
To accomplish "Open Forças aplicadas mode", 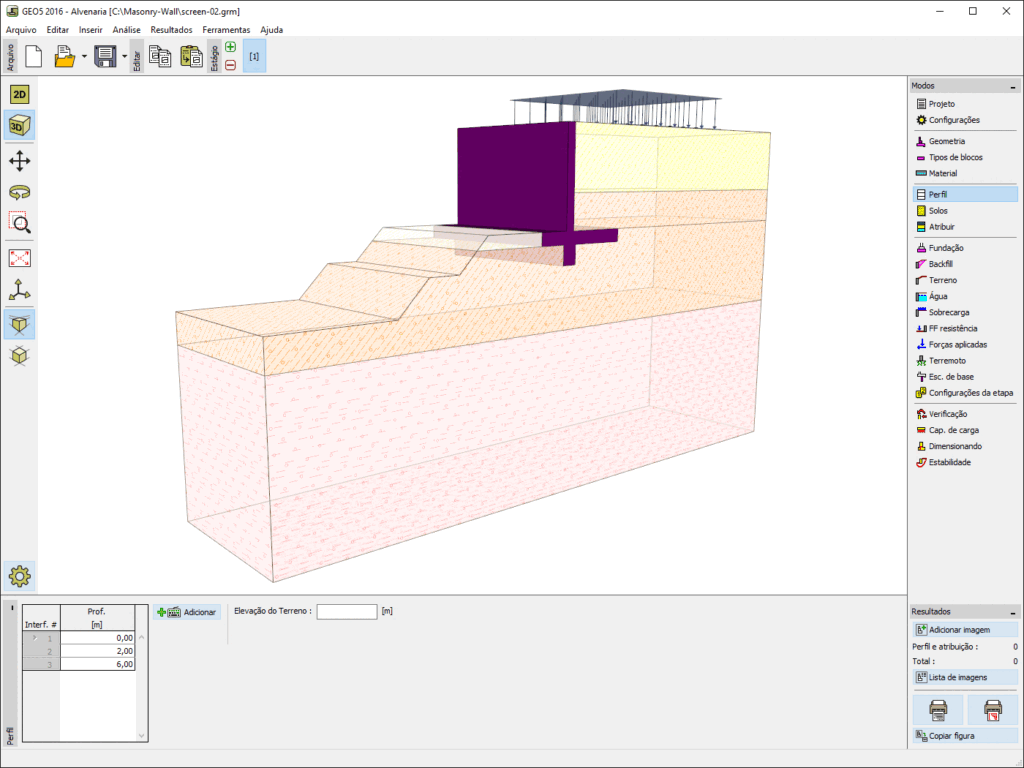I will pyautogui.click(x=965, y=345).
